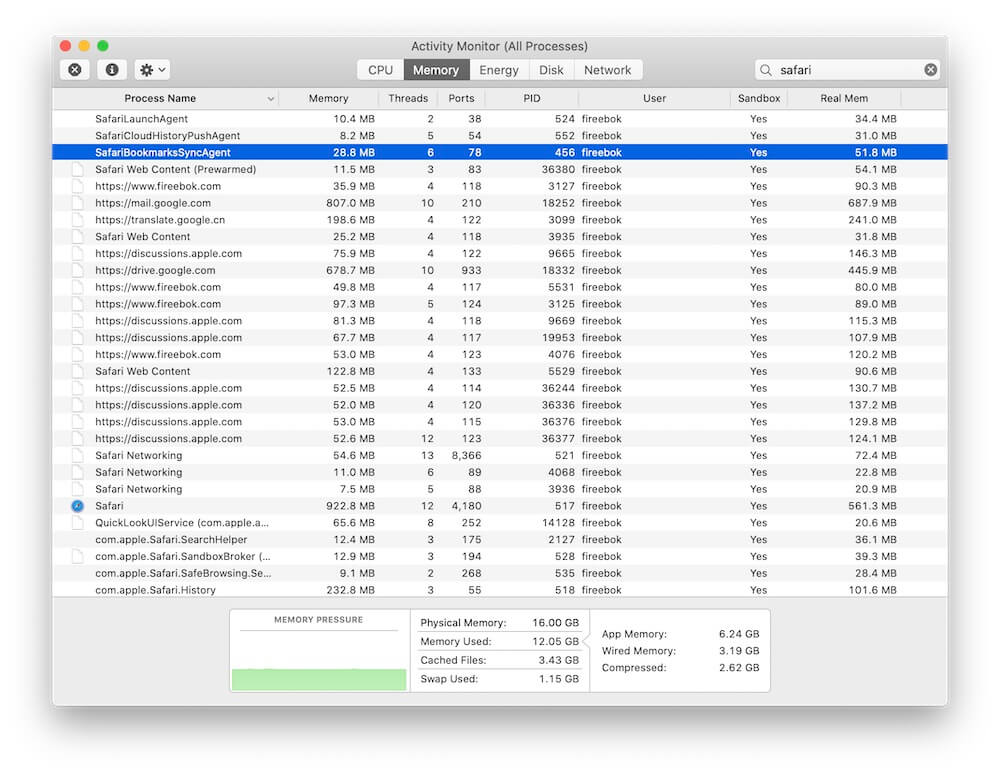Select https://www.fireebok.com with PID 5531

500,287
